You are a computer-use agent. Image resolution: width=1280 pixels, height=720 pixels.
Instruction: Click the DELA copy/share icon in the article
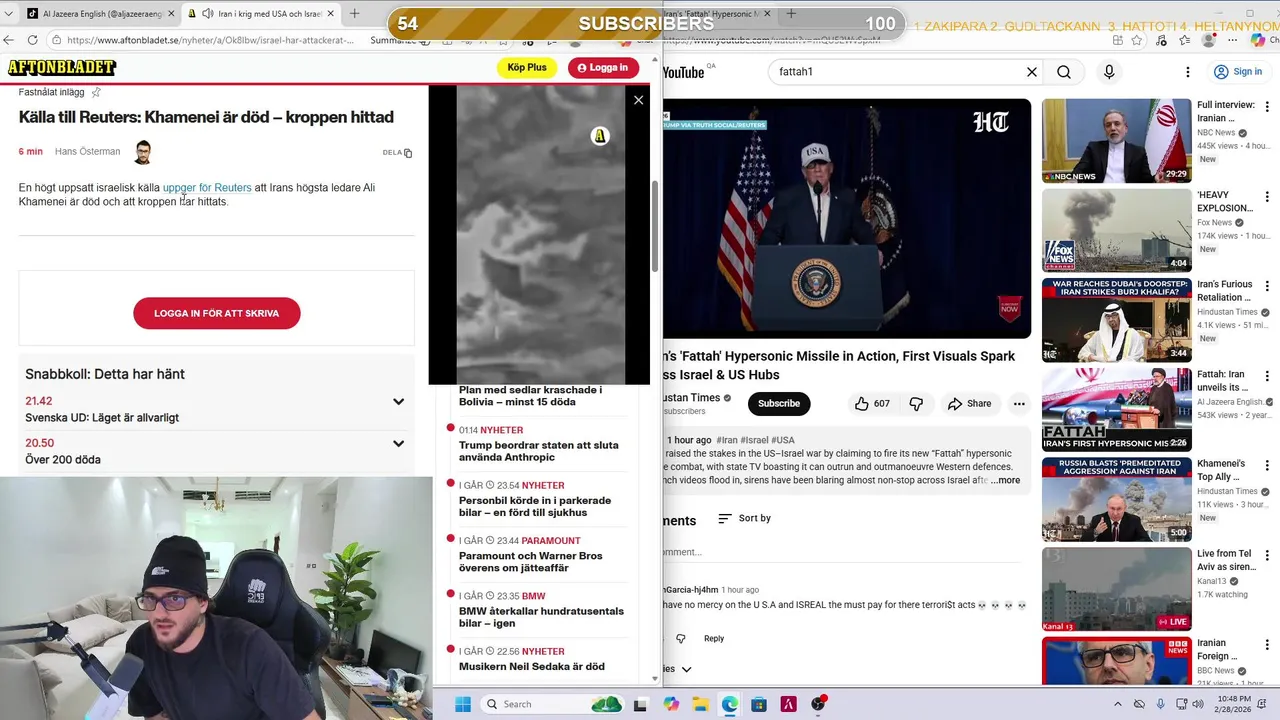(408, 153)
